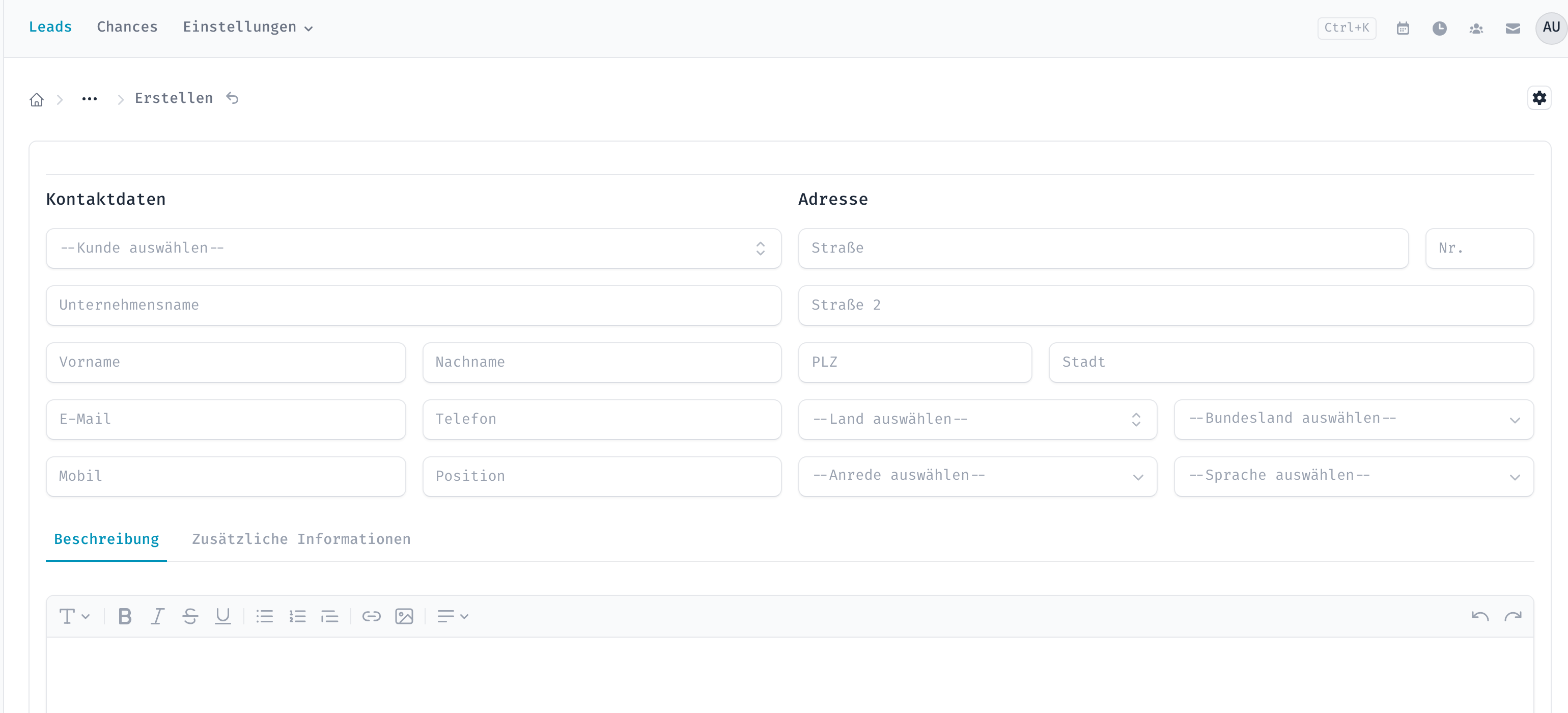Open the mail envelope icon

(1513, 28)
